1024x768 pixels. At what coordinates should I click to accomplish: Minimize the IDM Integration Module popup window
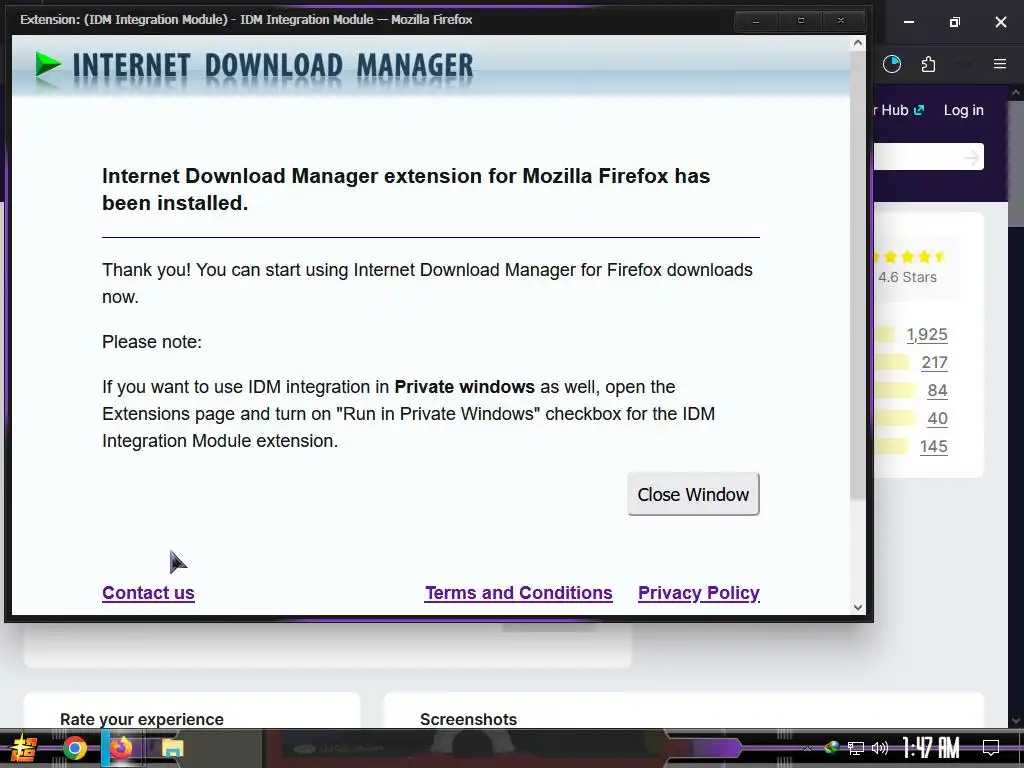coord(756,20)
